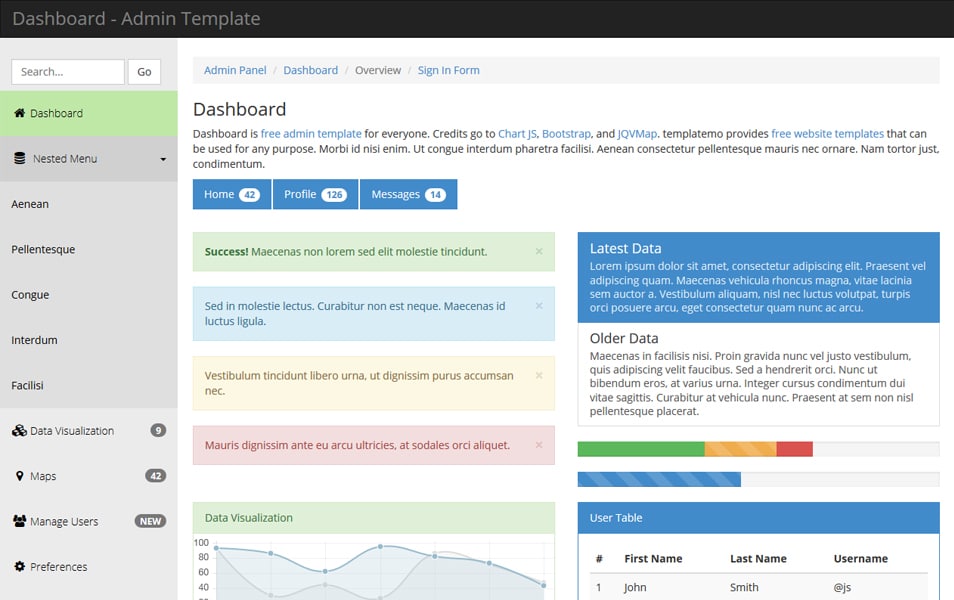Click the 9 badge on Data Visualization
The image size is (954, 600).
click(x=158, y=430)
